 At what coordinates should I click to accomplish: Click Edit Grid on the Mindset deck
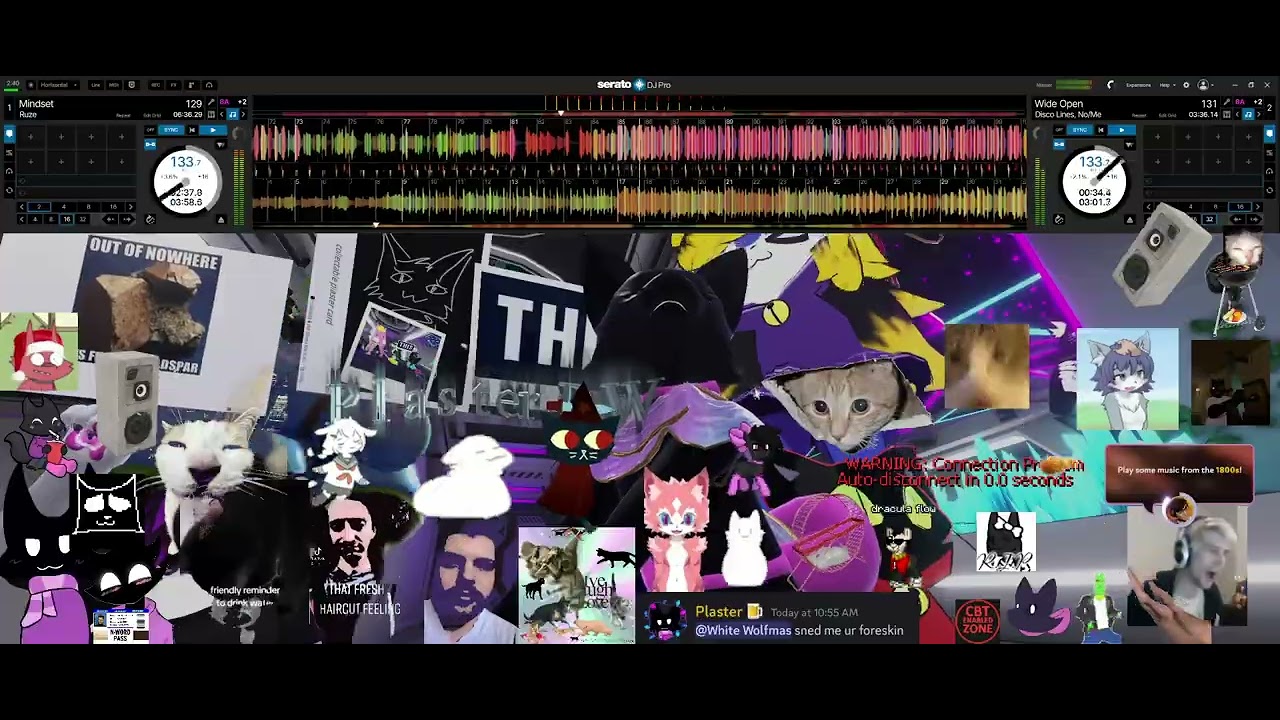click(152, 115)
